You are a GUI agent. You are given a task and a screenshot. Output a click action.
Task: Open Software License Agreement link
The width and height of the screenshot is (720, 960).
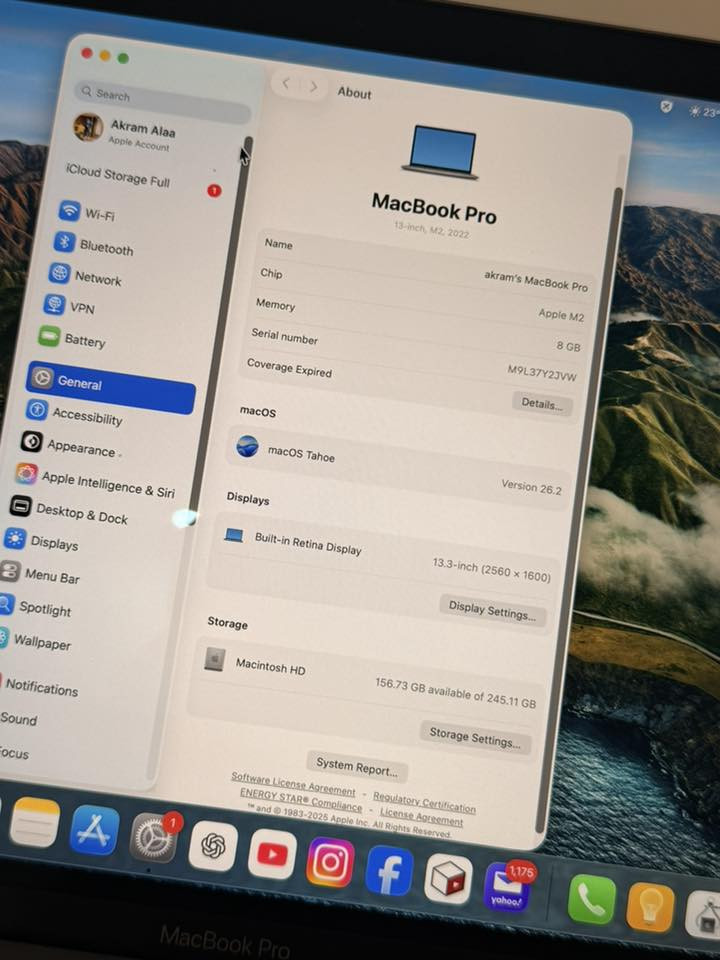[x=293, y=784]
